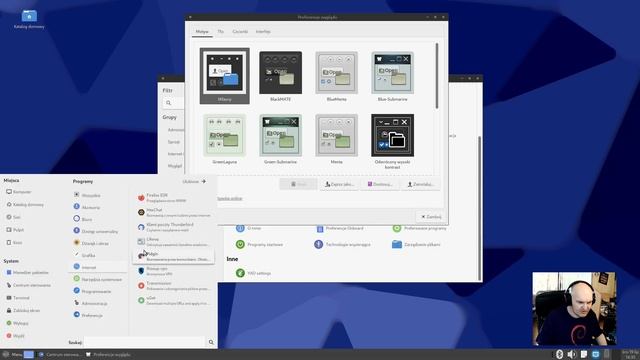Screen dimensions: 640x360
Task: Select the high contrast inverse theme
Action: tap(392, 141)
